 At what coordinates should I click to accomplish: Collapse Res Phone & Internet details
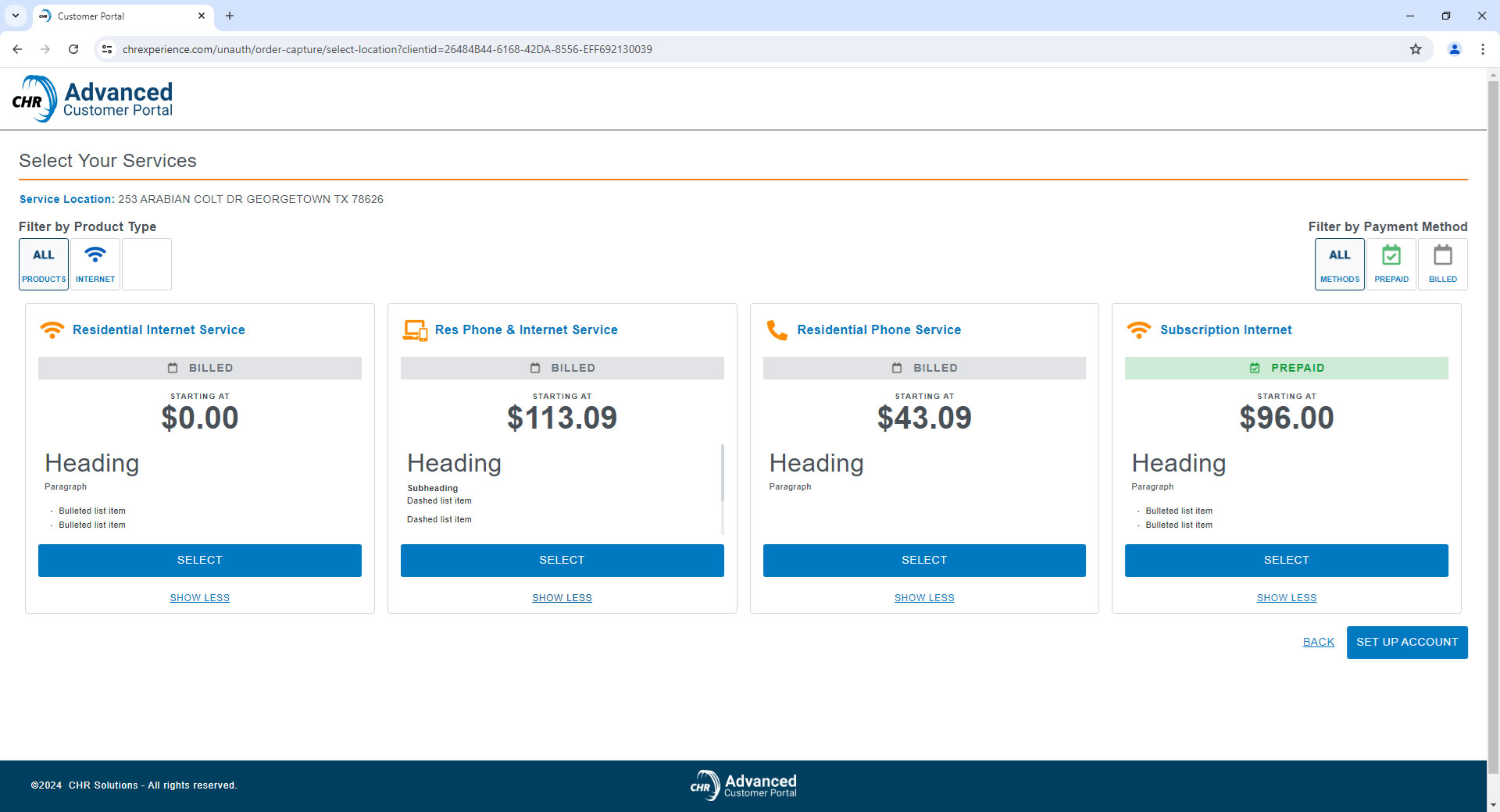click(x=562, y=598)
